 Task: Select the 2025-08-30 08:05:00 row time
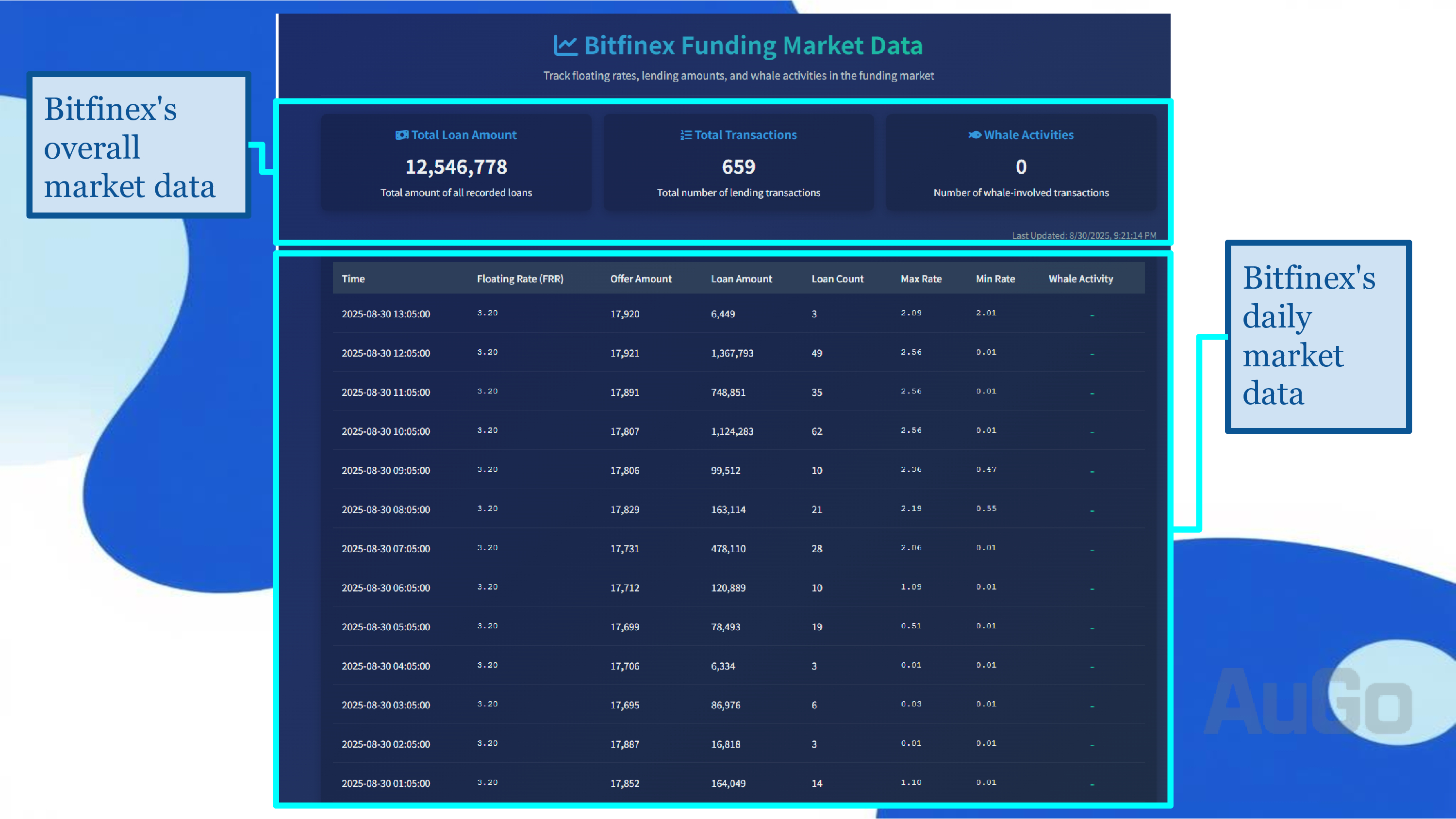(385, 509)
